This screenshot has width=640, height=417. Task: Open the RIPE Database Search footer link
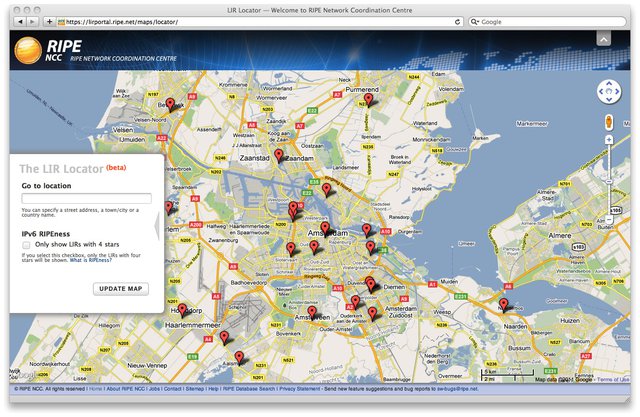[249, 389]
